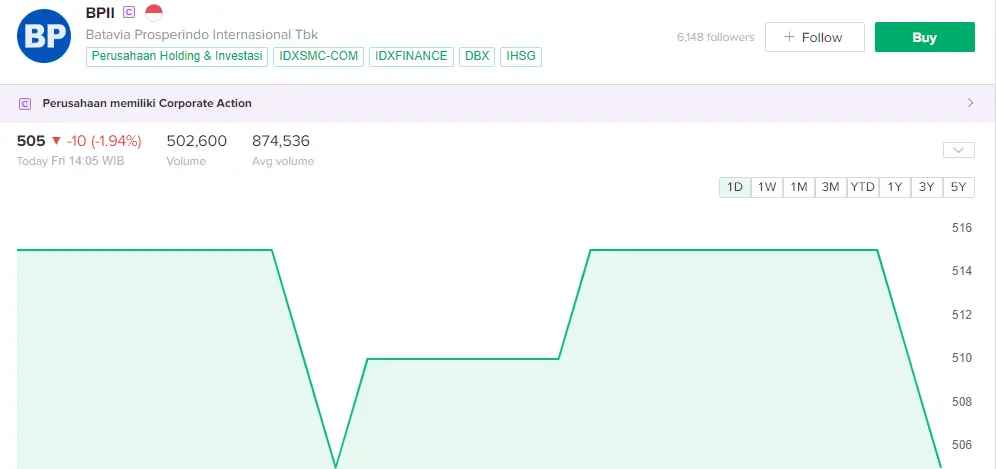Click the 'Today Fri 14:05 WIB' timestamp

point(71,161)
